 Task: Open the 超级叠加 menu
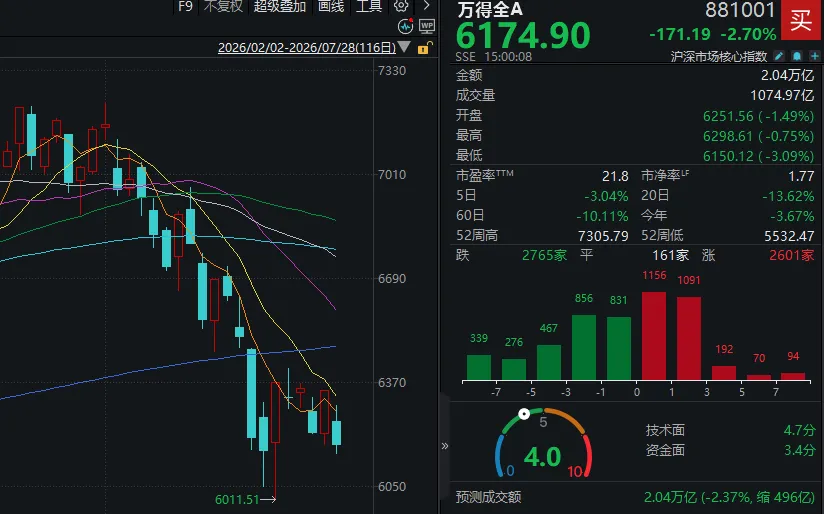coord(280,6)
